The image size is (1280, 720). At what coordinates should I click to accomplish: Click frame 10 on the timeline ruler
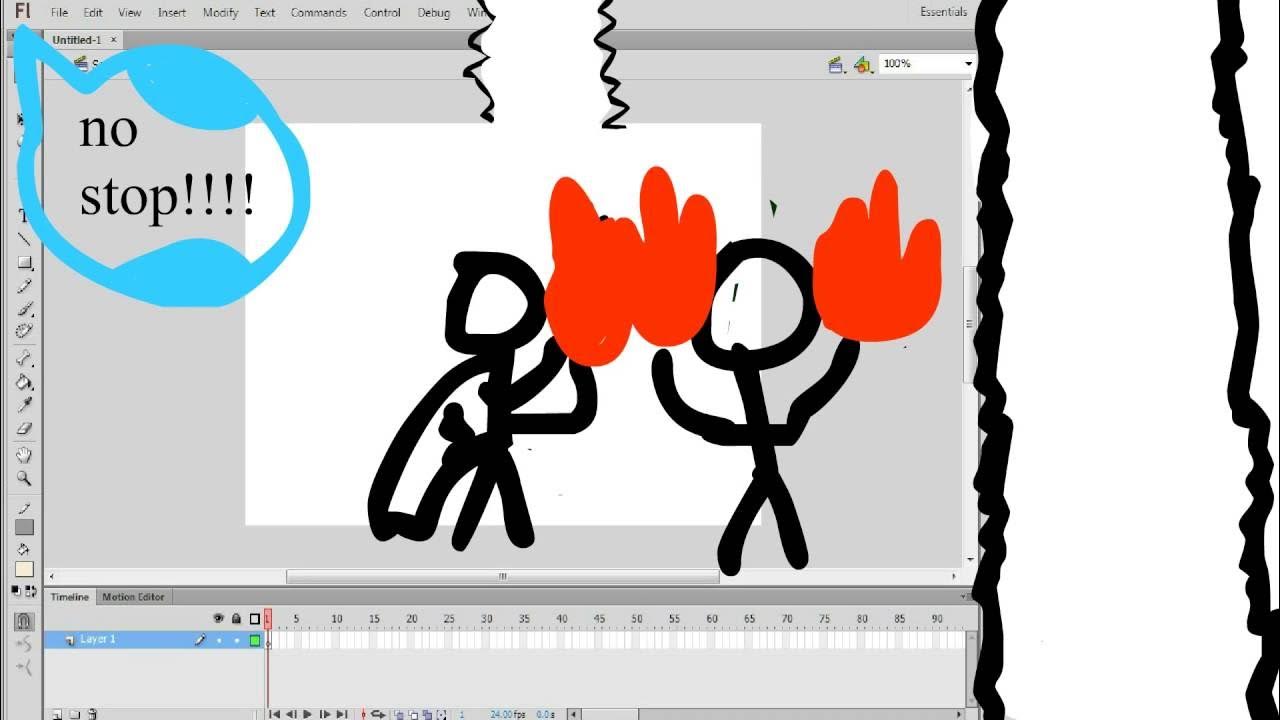tap(337, 619)
